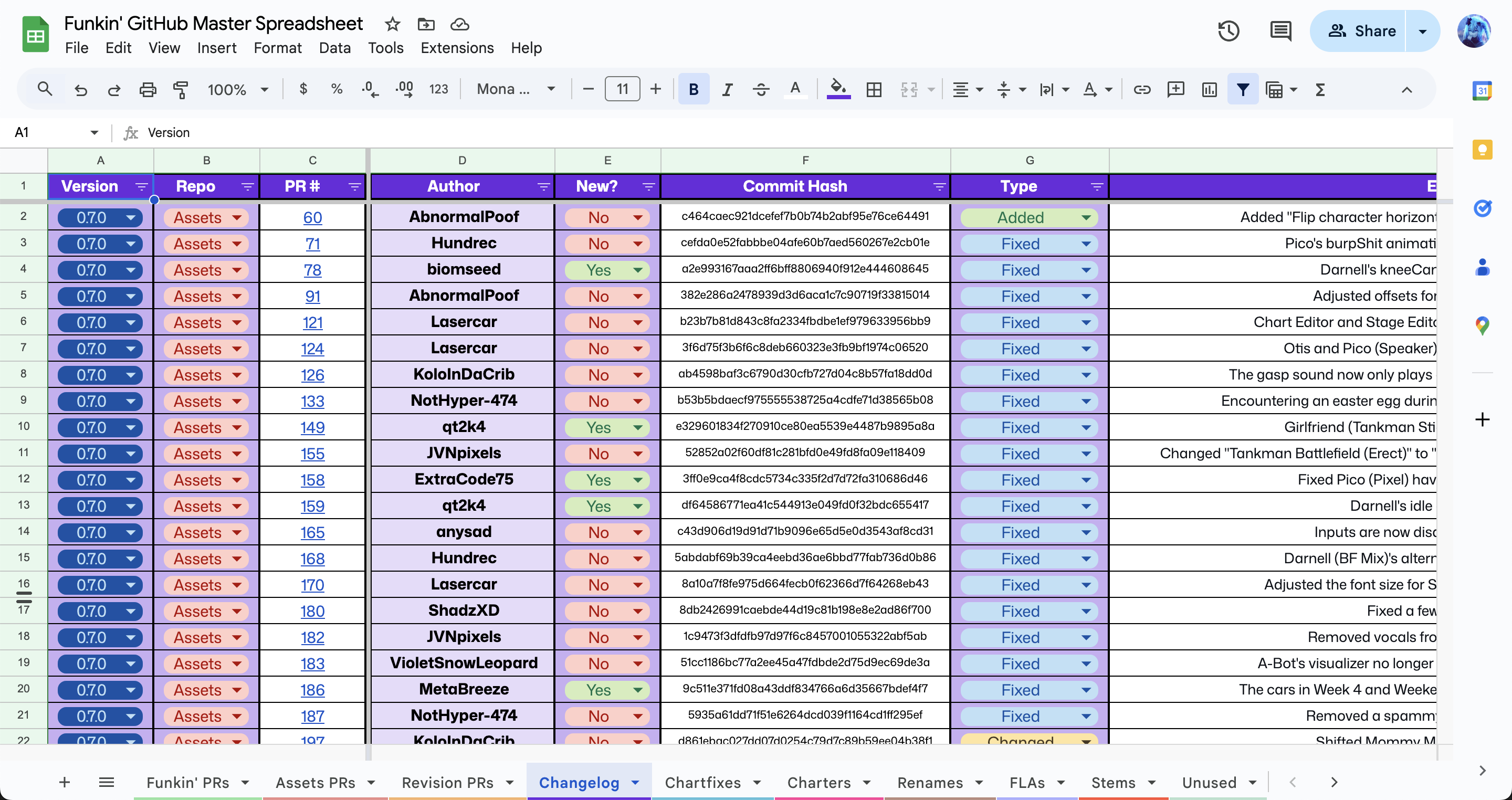Activate the paint format tool
The image size is (1512, 800).
click(181, 89)
